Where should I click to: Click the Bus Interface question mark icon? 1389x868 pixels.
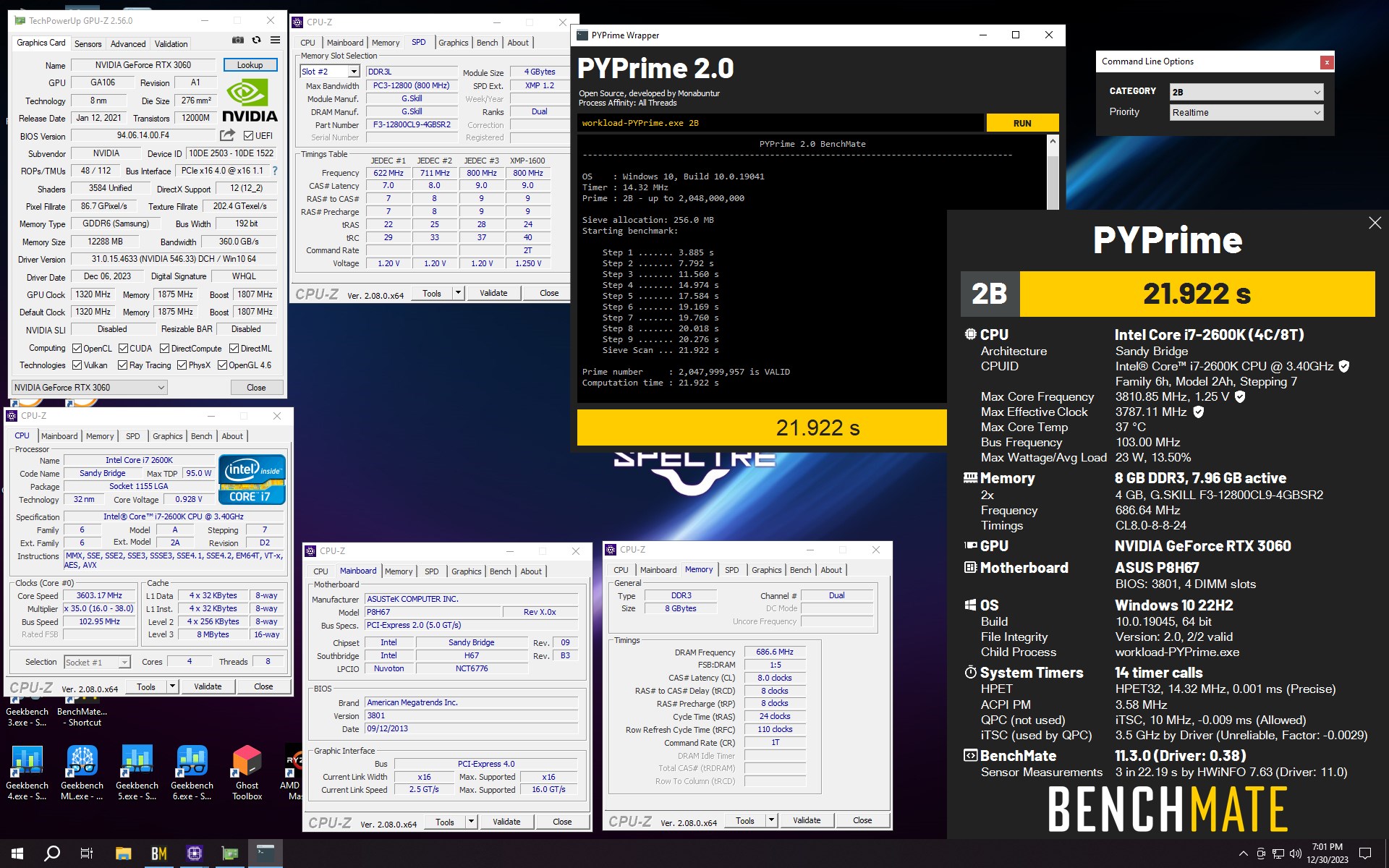click(275, 171)
